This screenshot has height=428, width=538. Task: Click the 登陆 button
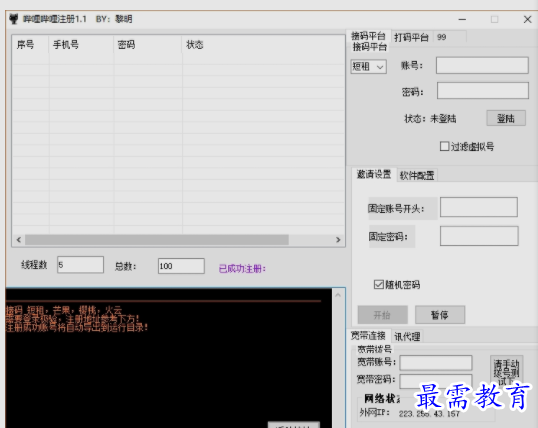click(506, 118)
